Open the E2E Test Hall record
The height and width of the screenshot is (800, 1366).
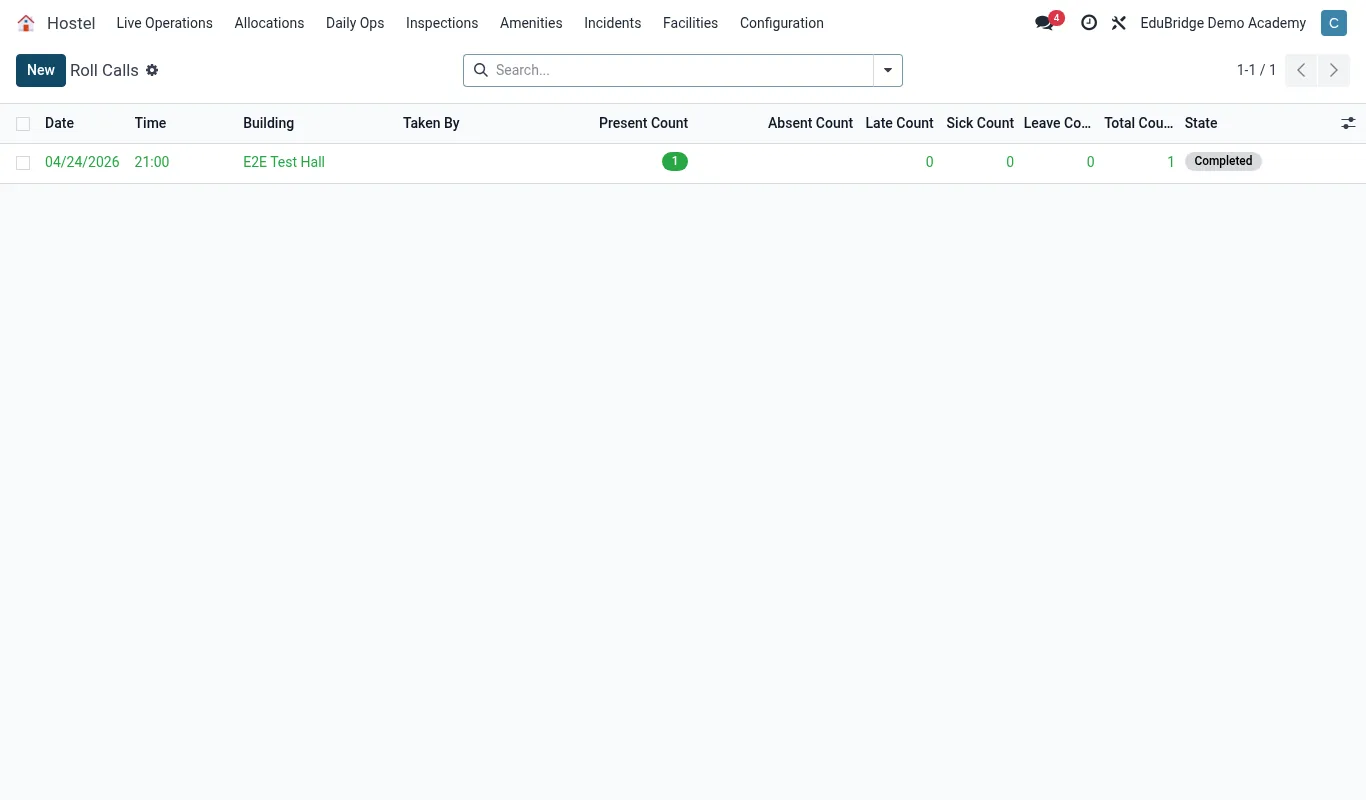click(284, 162)
